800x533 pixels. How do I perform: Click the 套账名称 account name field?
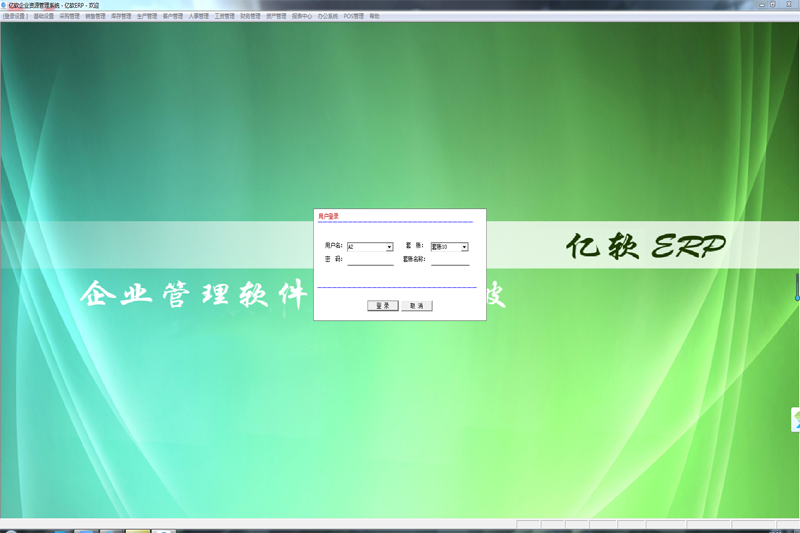pos(449,260)
